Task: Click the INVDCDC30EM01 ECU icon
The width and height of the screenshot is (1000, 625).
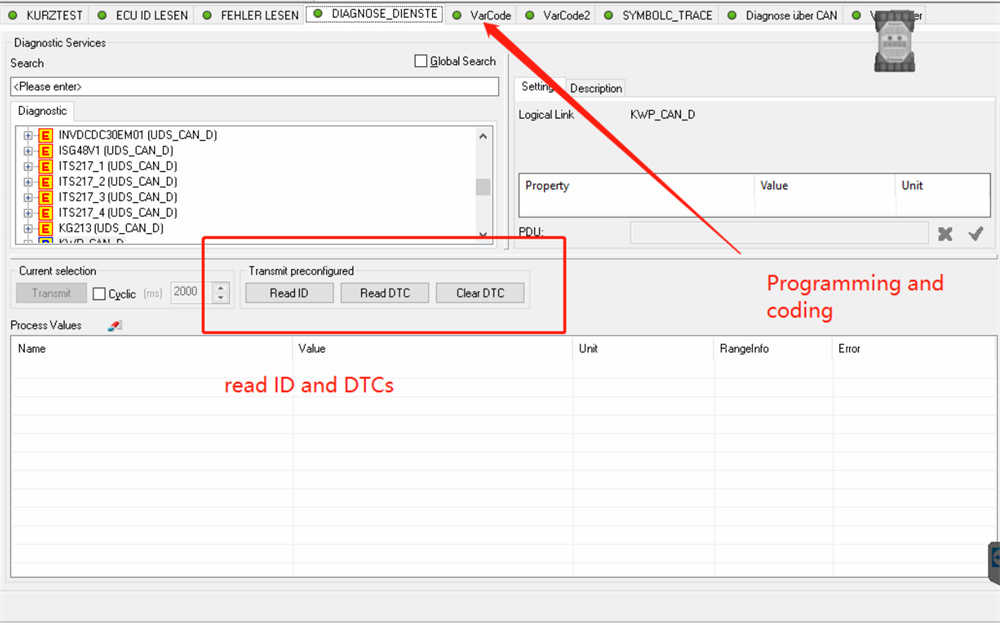Action: 45,135
